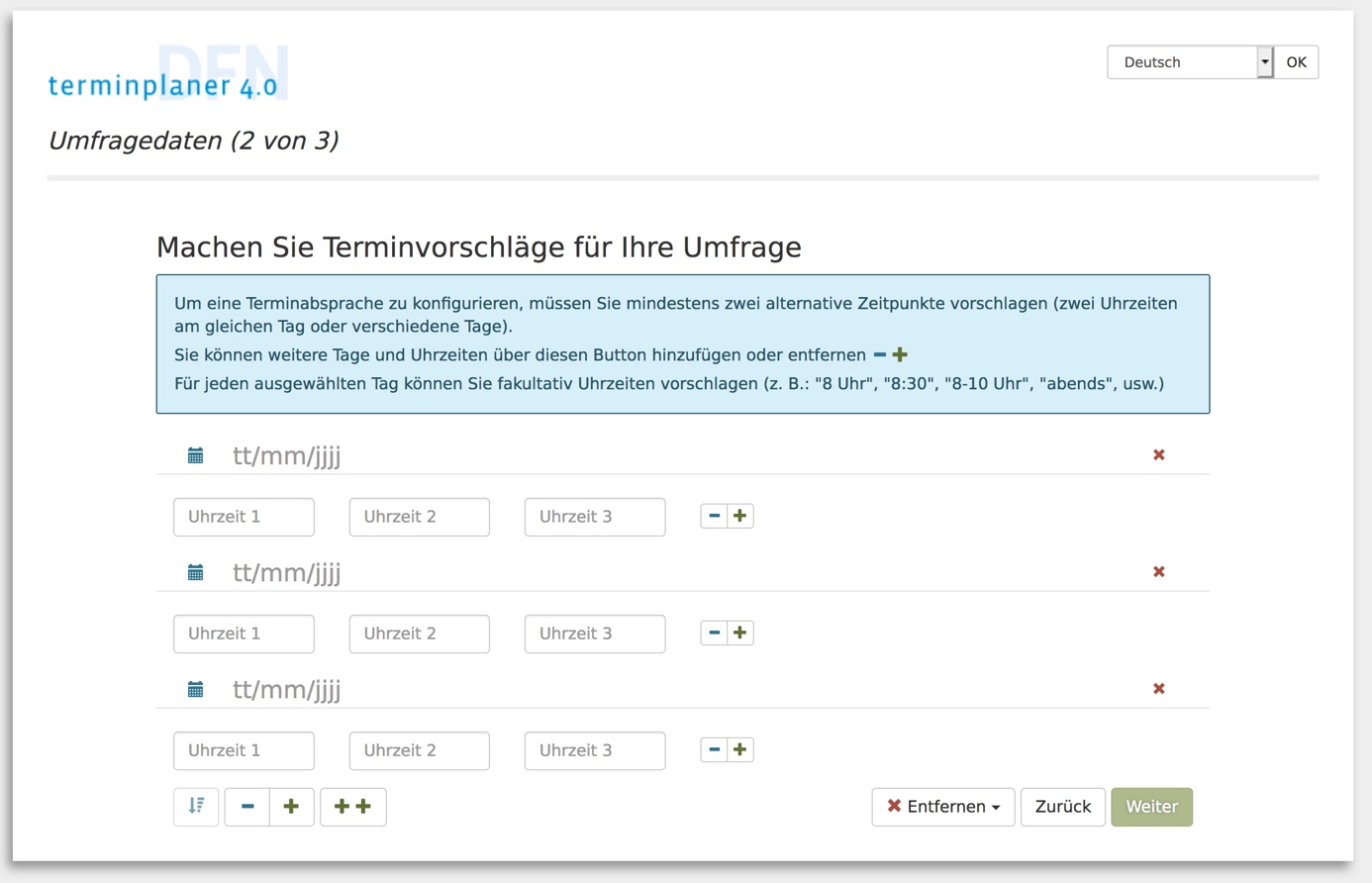This screenshot has height=883, width=1372.
Task: Delete the second date row using red X
Action: click(1158, 572)
